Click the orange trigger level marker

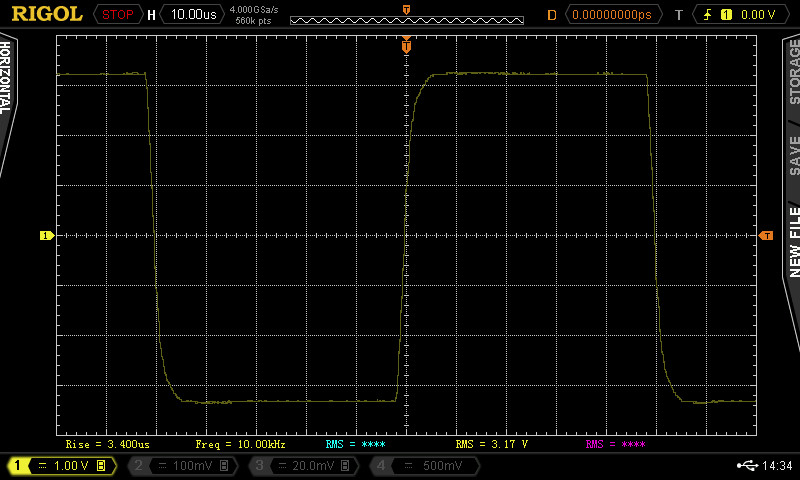766,235
